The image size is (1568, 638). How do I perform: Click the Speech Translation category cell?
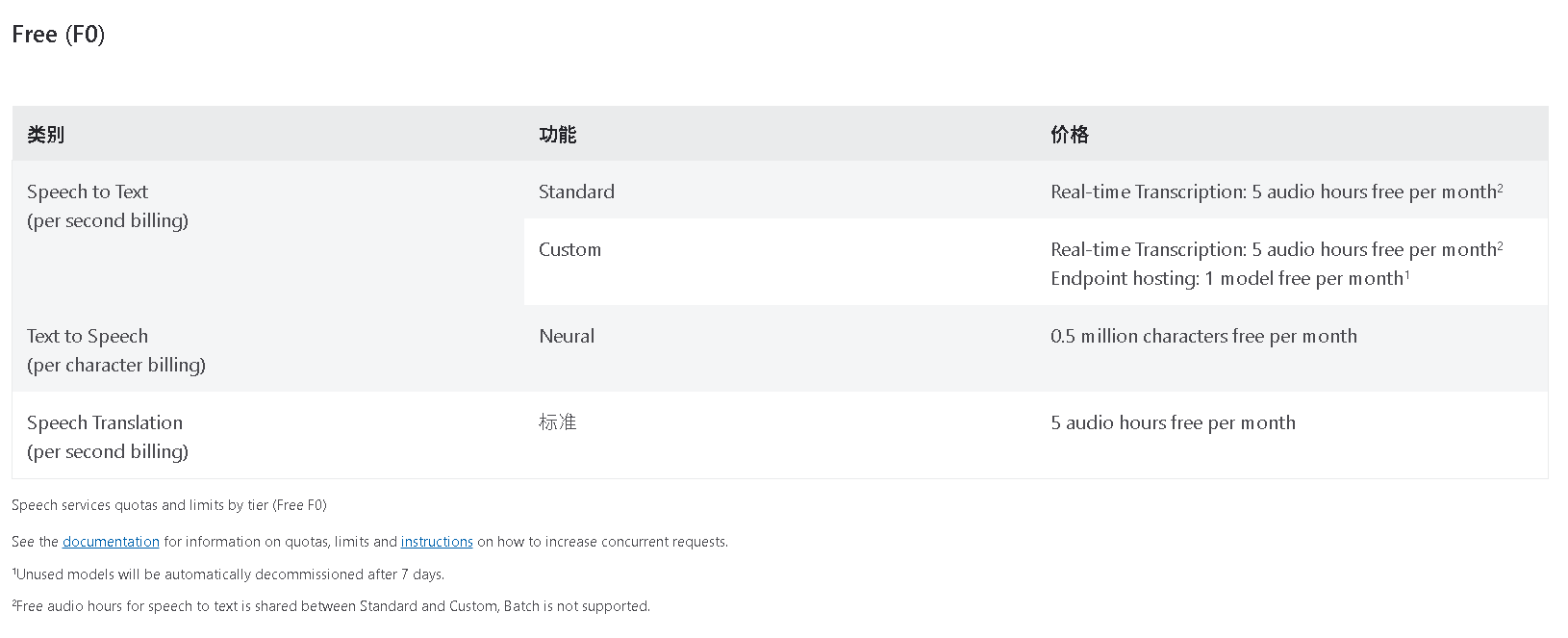click(x=267, y=435)
